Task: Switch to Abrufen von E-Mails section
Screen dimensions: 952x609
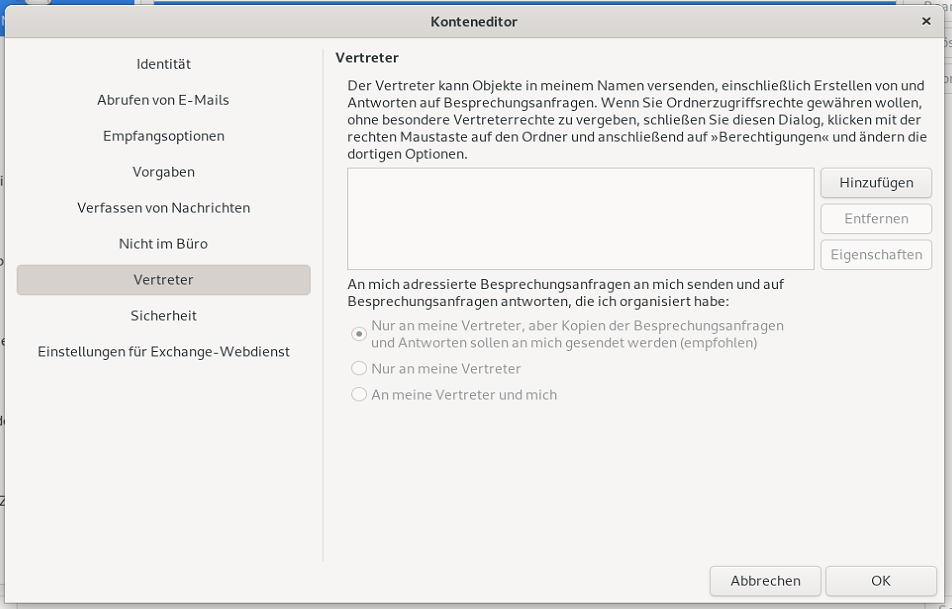Action: (x=163, y=100)
